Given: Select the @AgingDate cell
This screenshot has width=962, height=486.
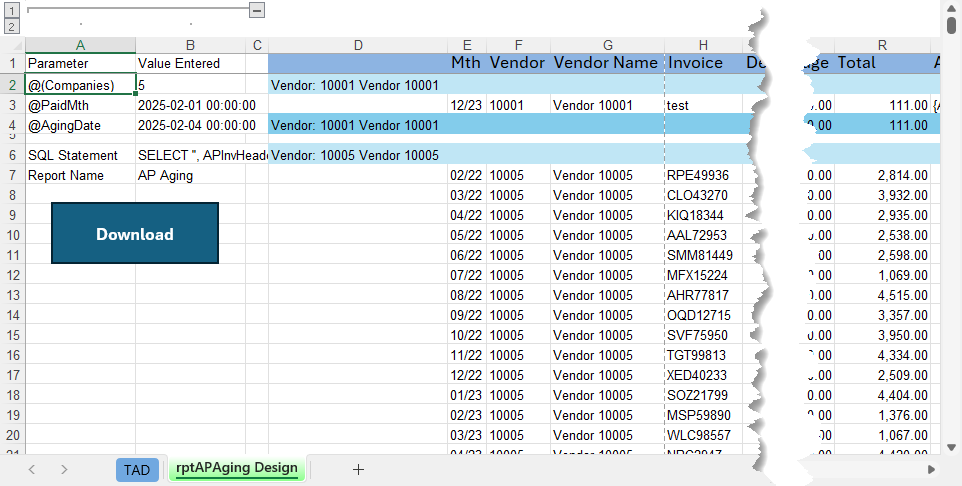Looking at the screenshot, I should (80, 125).
